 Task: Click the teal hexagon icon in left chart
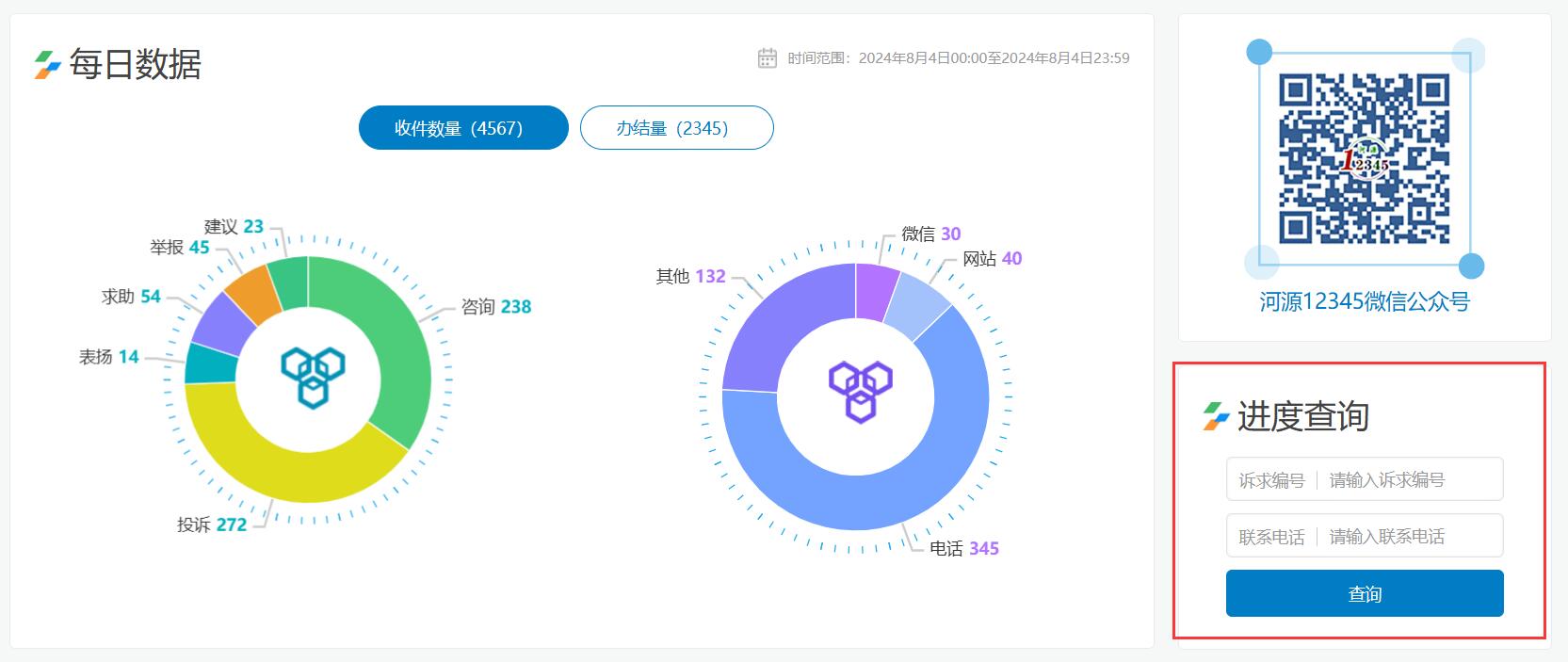[x=313, y=377]
